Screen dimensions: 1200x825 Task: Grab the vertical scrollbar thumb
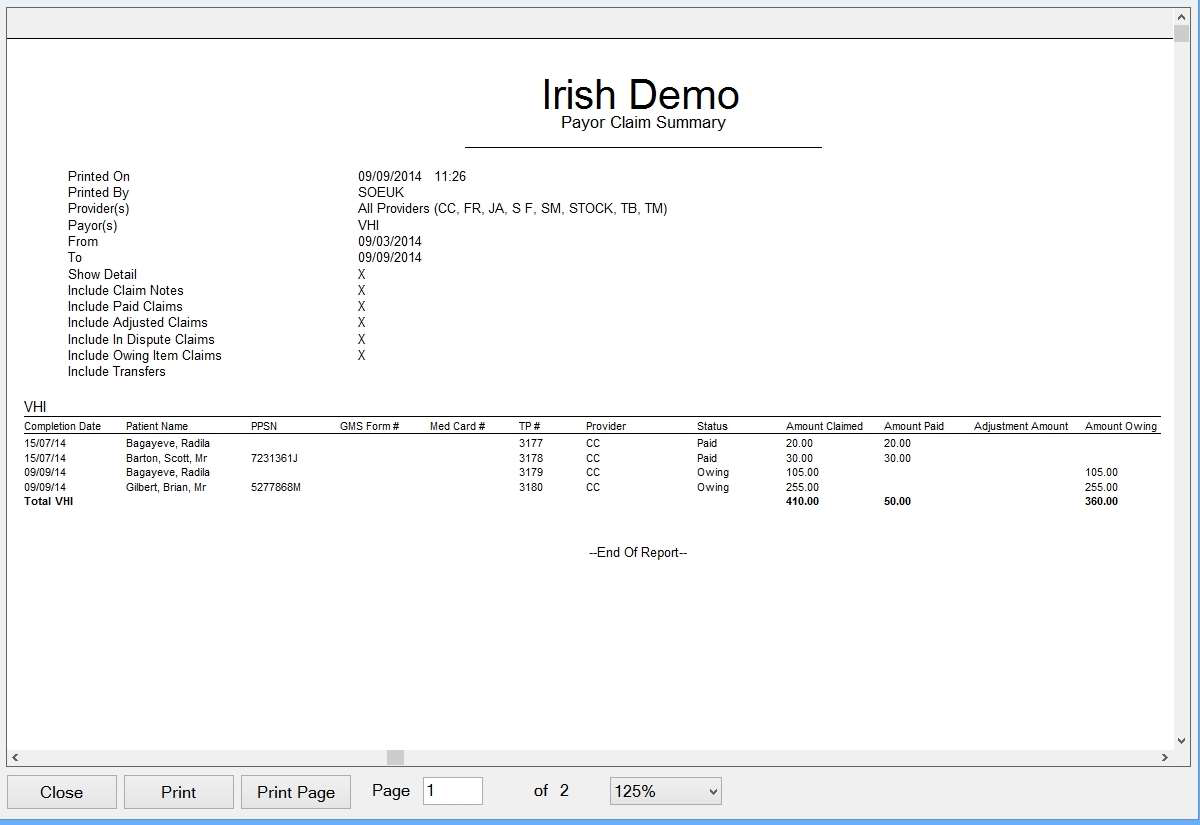[1182, 35]
